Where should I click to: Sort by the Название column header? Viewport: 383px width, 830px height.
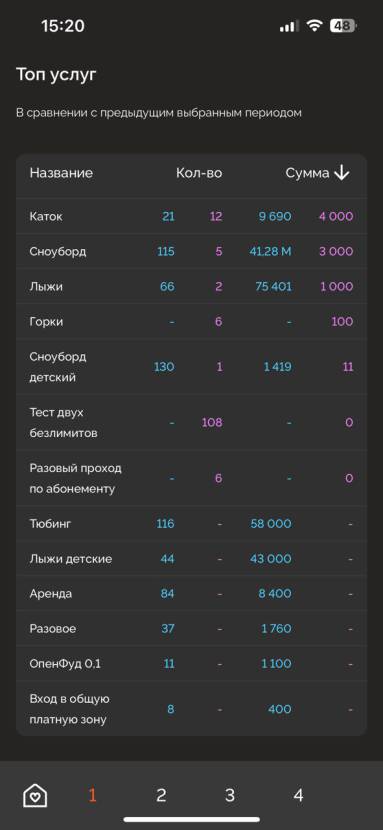(61, 173)
